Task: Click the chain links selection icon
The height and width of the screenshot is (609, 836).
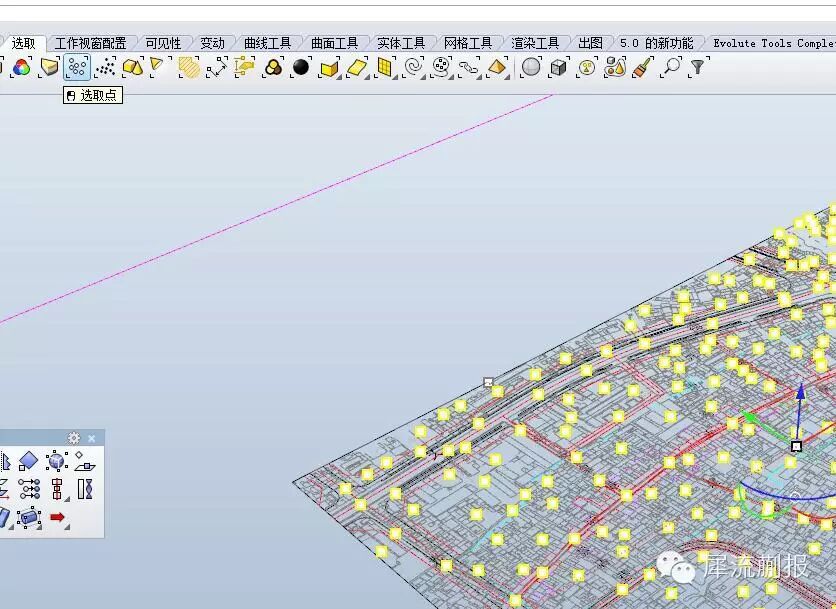Action: click(x=469, y=68)
